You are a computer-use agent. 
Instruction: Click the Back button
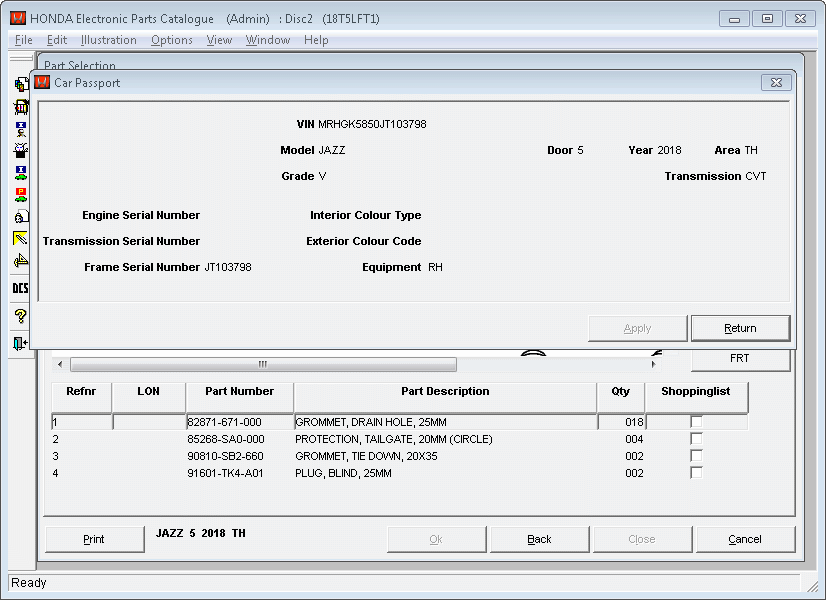539,539
